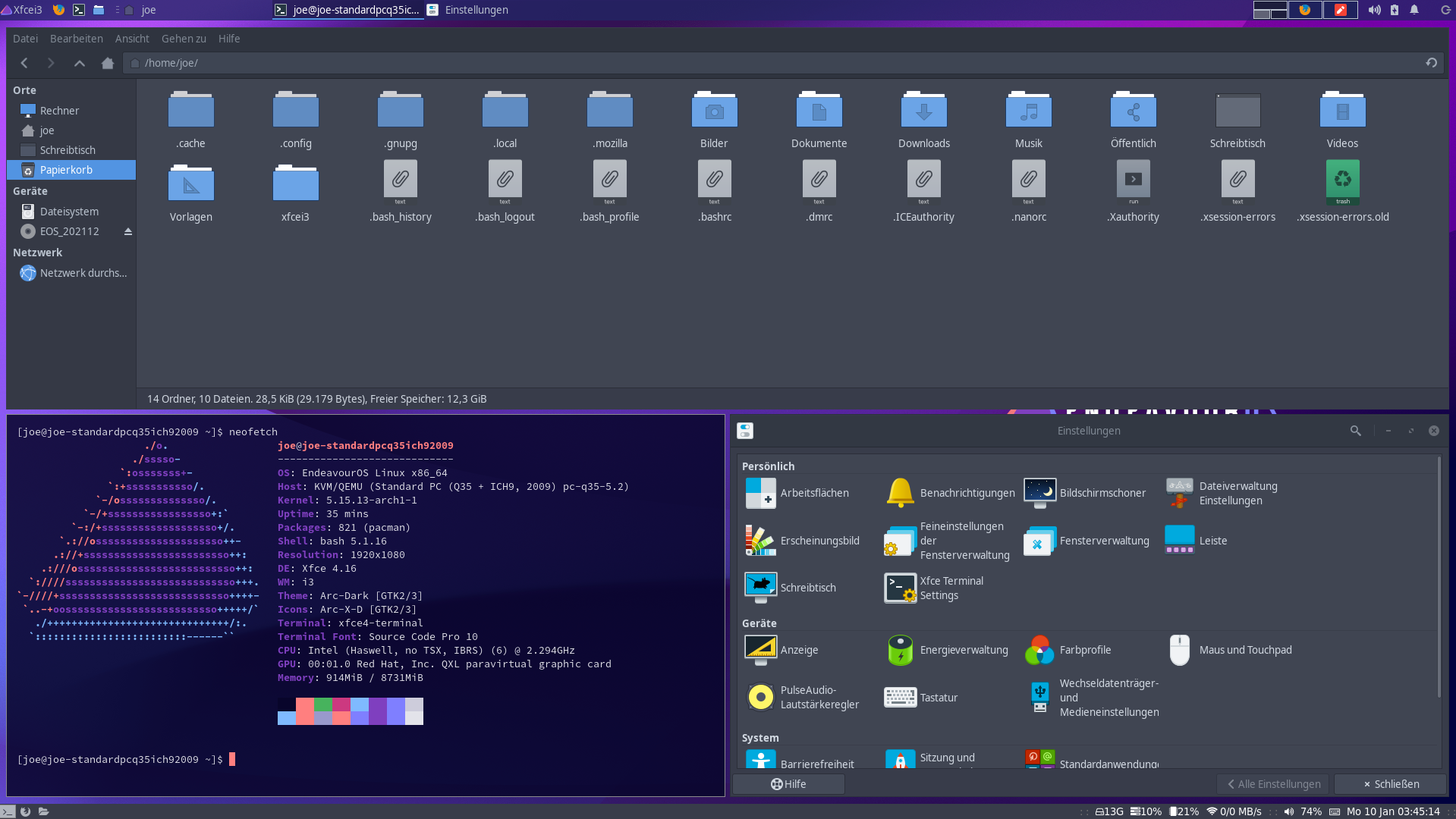Open Arbeitsflächen settings
Image resolution: width=1456 pixels, height=819 pixels.
click(x=798, y=493)
